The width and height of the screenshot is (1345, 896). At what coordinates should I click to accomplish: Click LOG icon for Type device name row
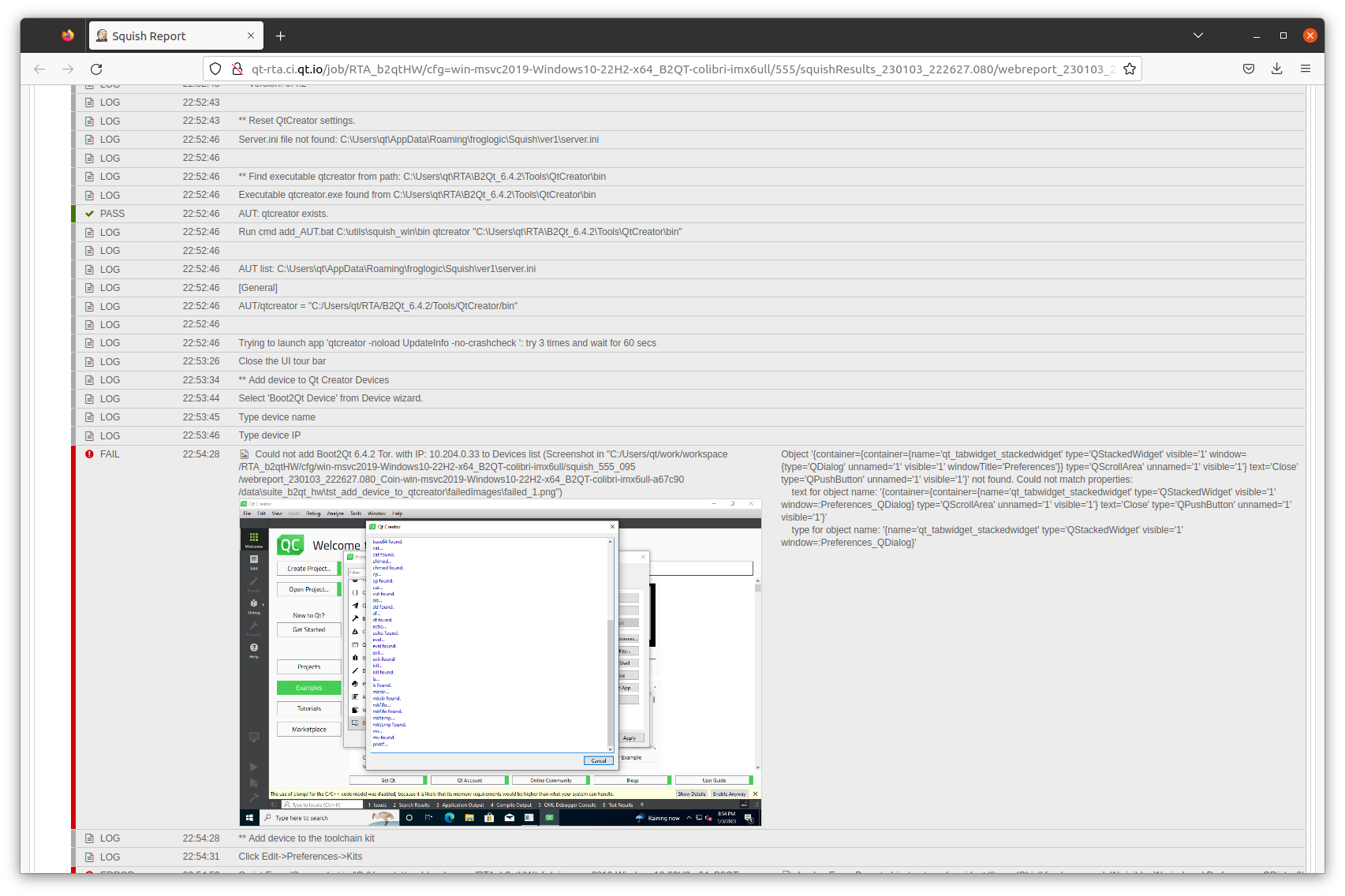click(x=89, y=417)
